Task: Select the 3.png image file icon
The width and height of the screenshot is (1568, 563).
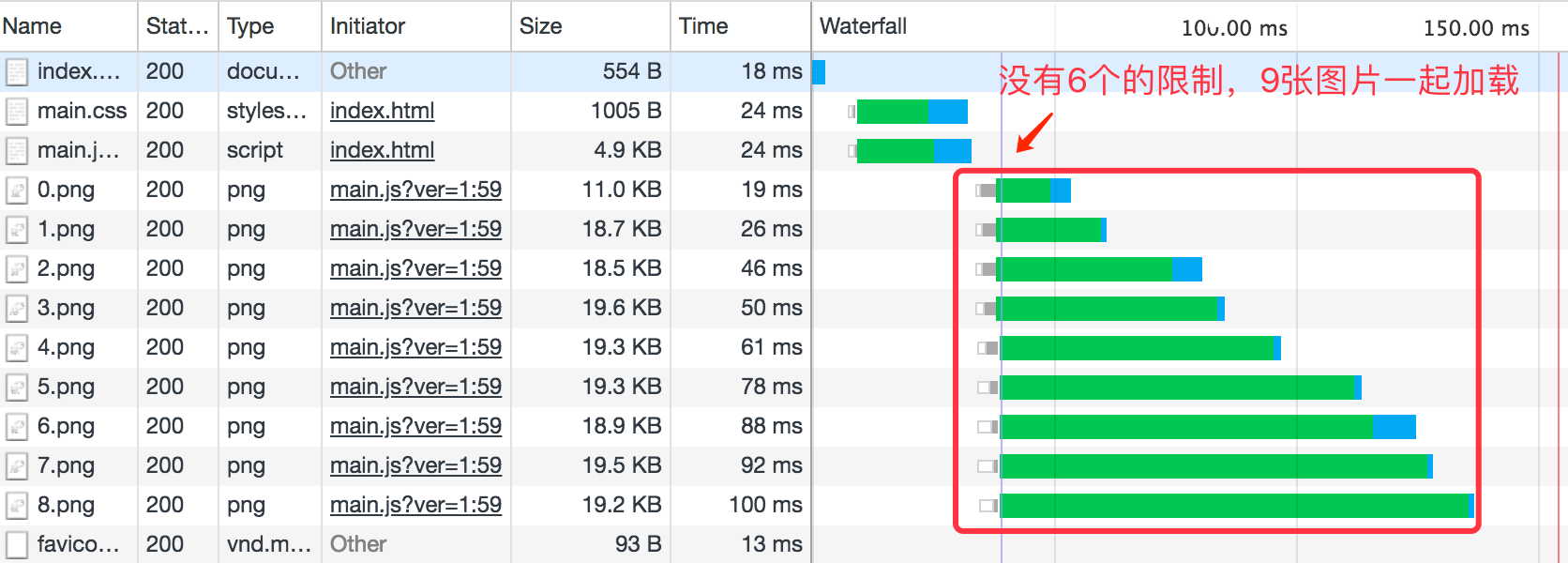Action: 16,309
